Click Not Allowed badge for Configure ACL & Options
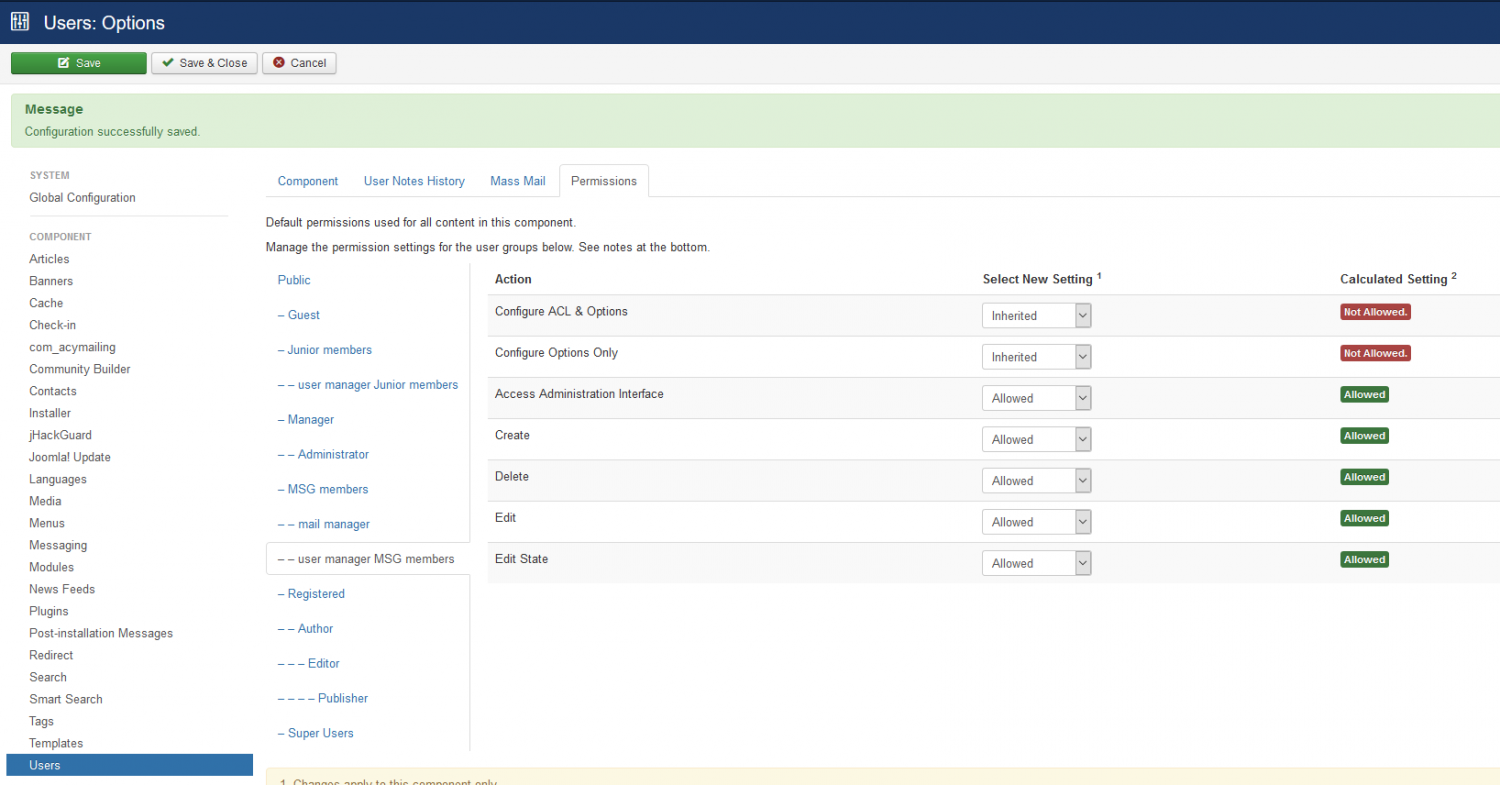 (x=1375, y=312)
